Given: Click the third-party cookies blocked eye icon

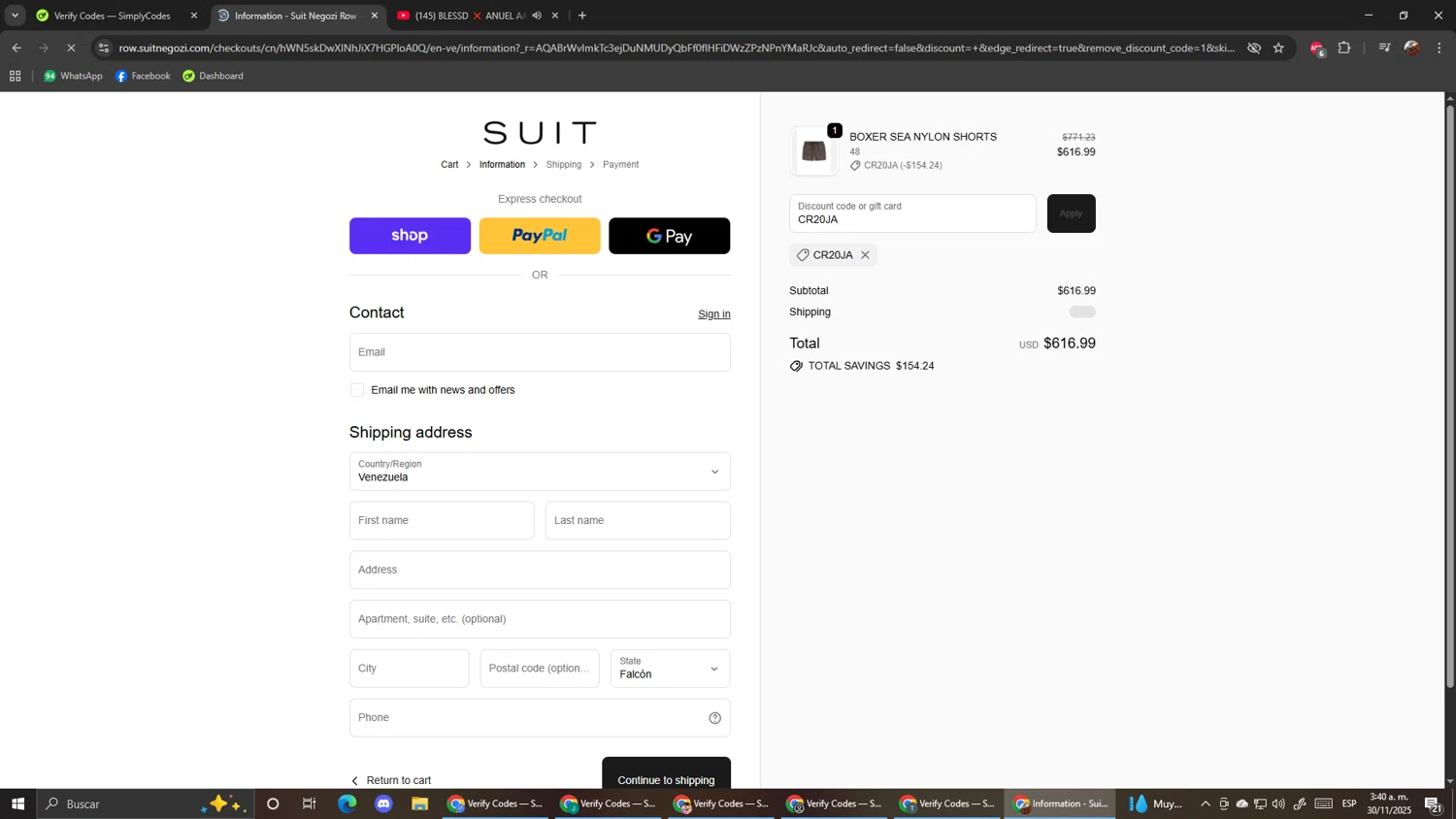Looking at the screenshot, I should click(x=1254, y=48).
